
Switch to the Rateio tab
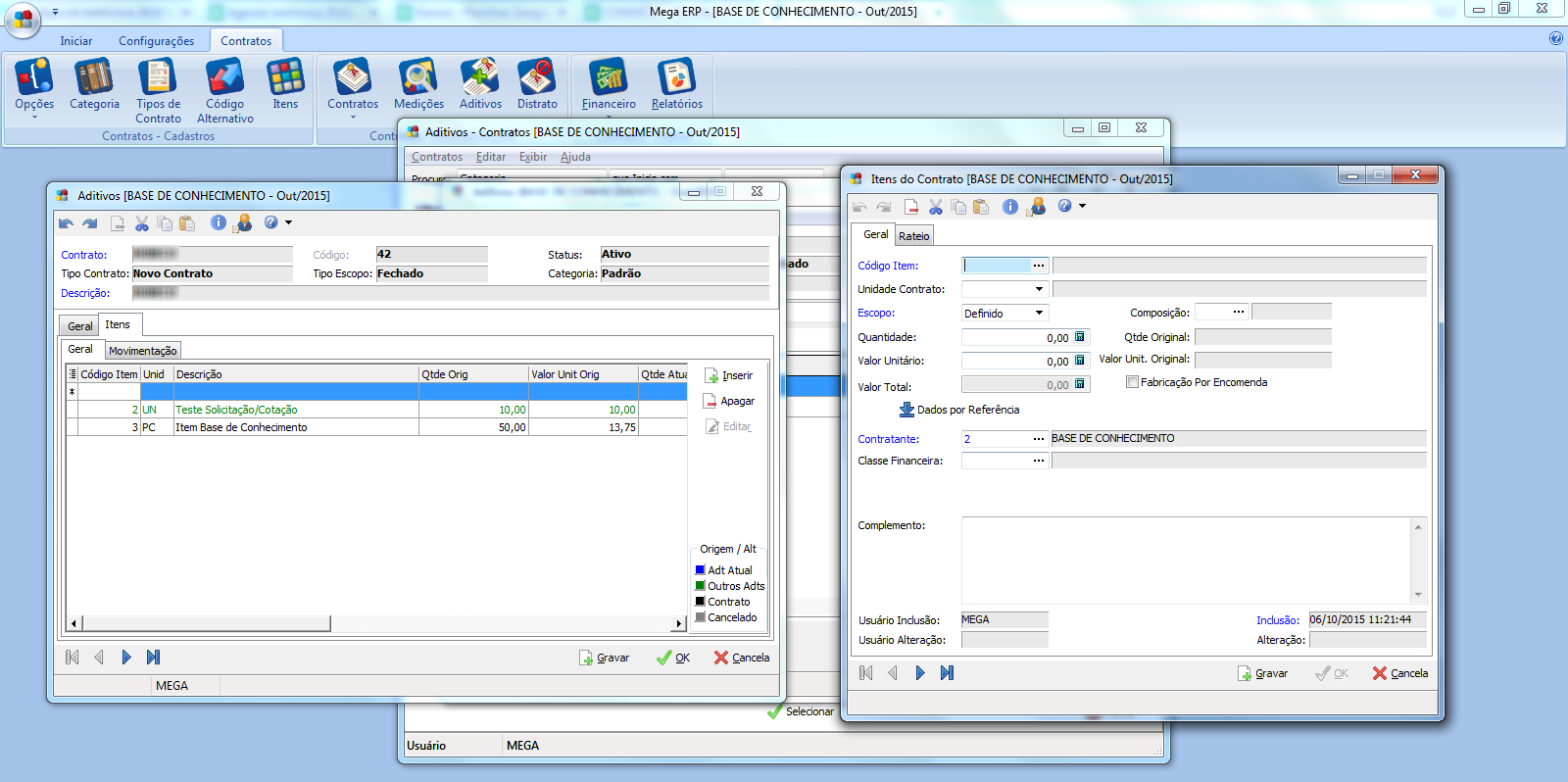click(913, 236)
